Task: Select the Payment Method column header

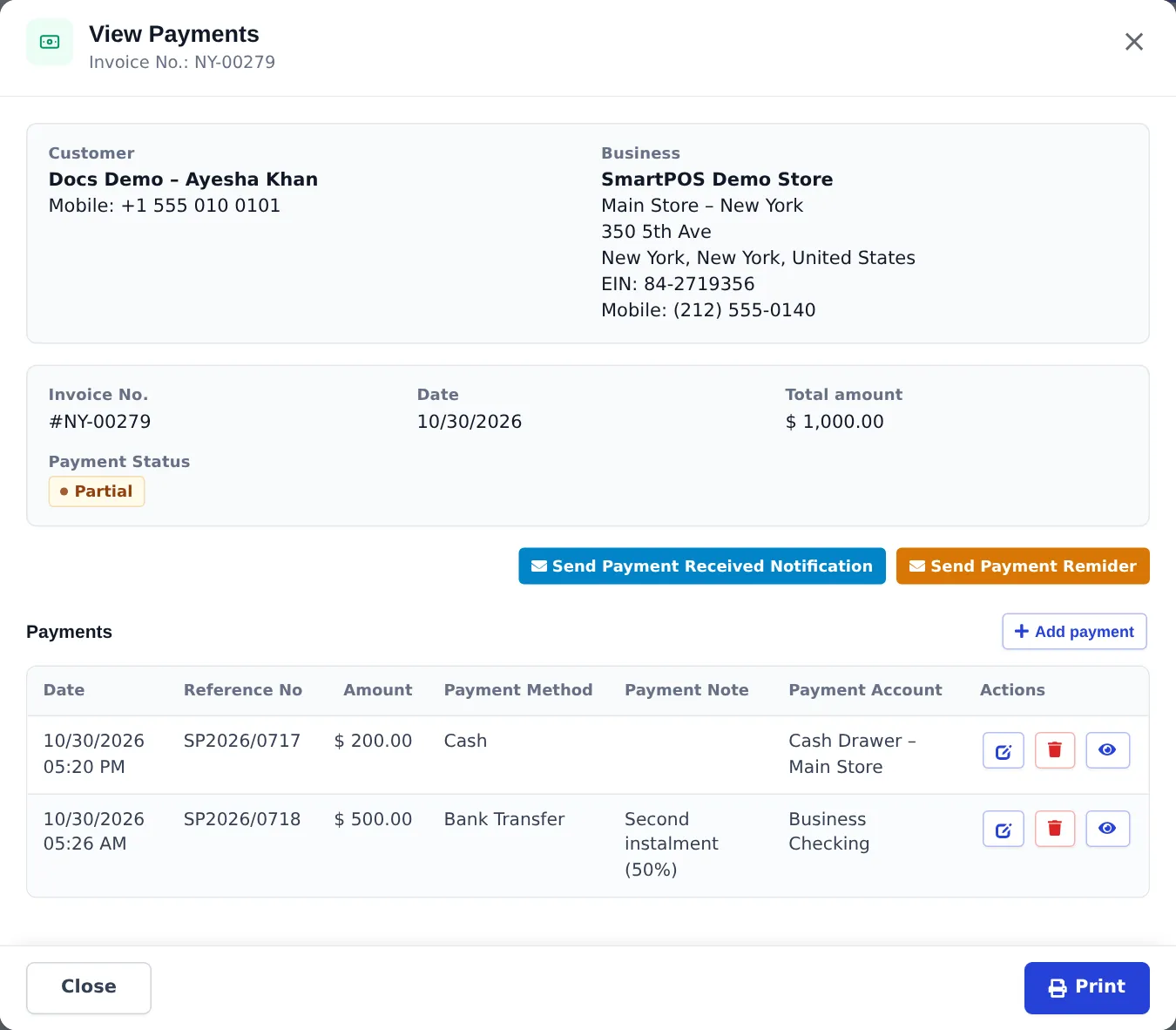Action: click(x=518, y=690)
